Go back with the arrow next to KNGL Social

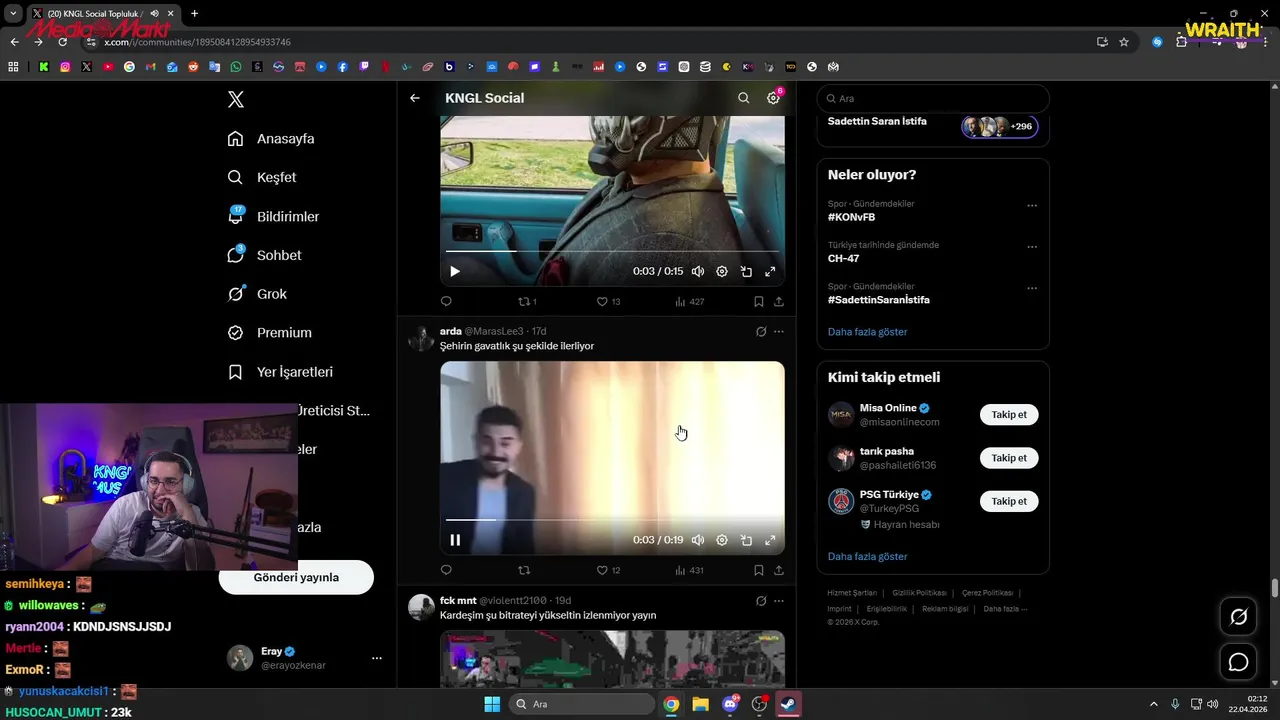pyautogui.click(x=415, y=98)
